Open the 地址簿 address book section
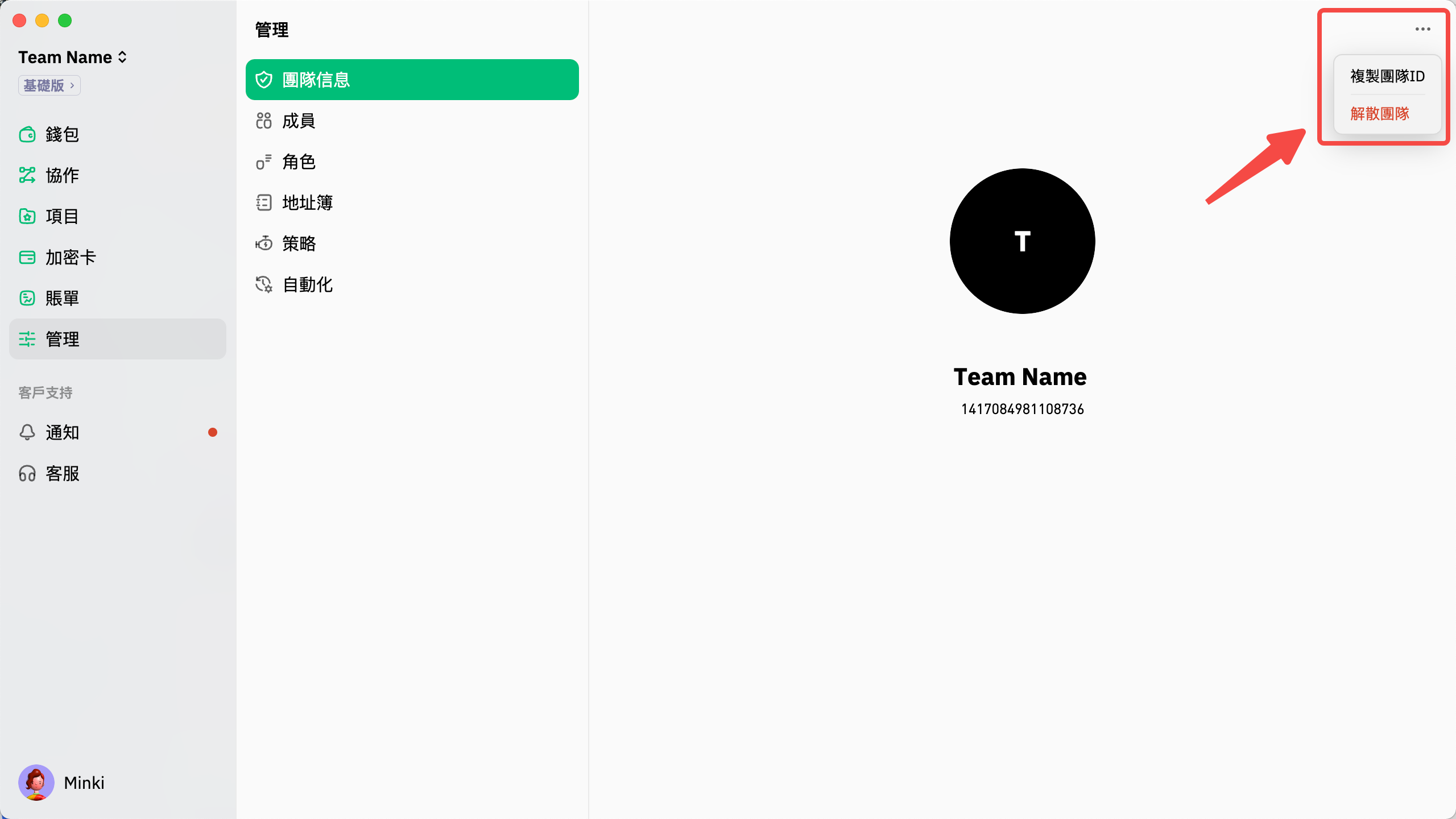The height and width of the screenshot is (819, 1456). coord(307,203)
